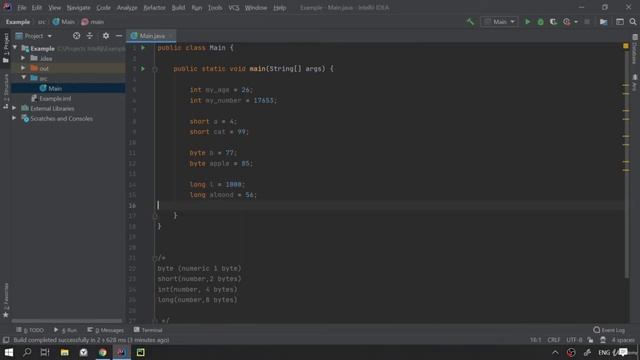Toggle tool window bars icon in status bar
Screen dimensions: 640x360
click(6, 340)
